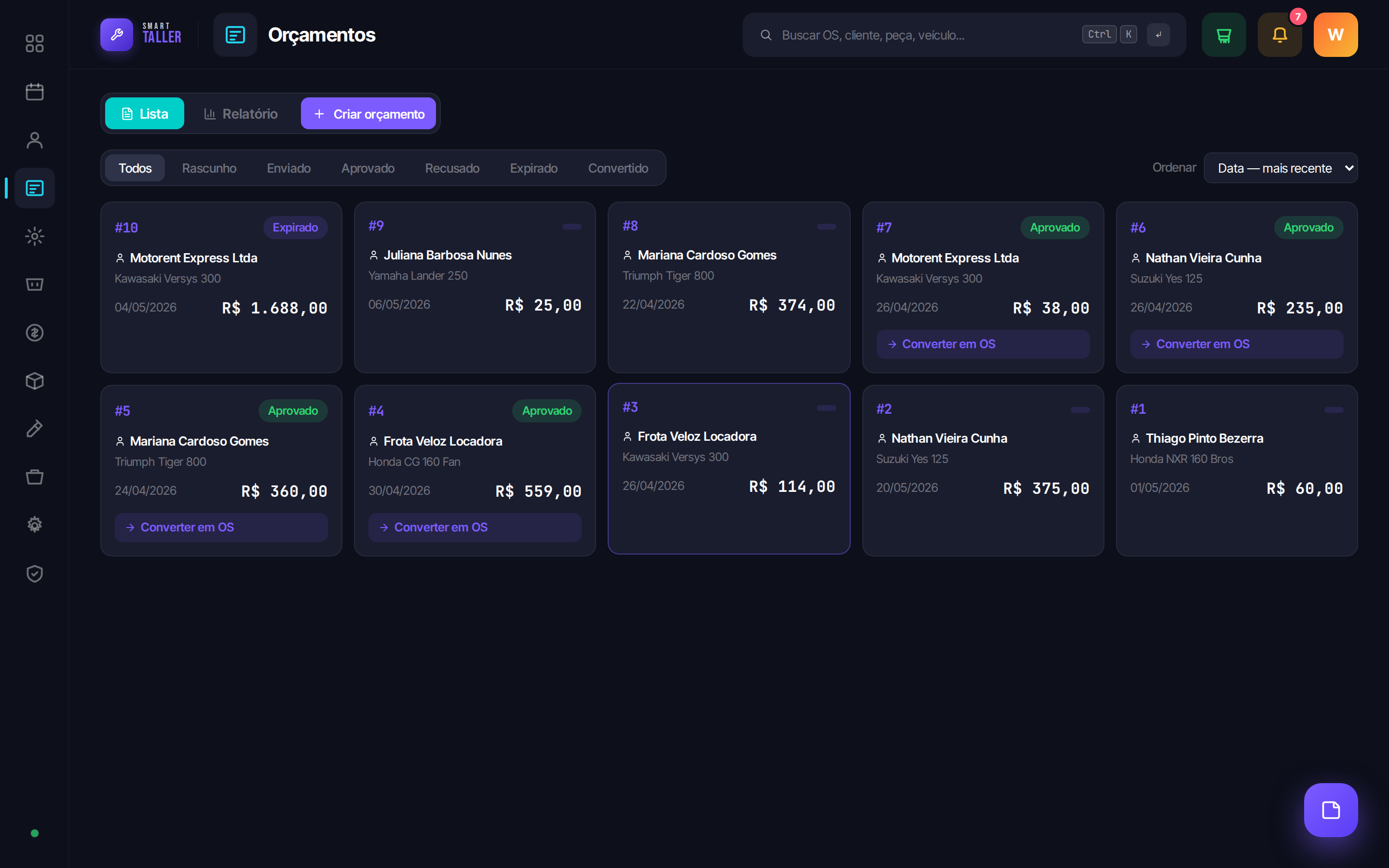Convert quote #5 into OS
Viewport: 1389px width, 868px height.
221,527
